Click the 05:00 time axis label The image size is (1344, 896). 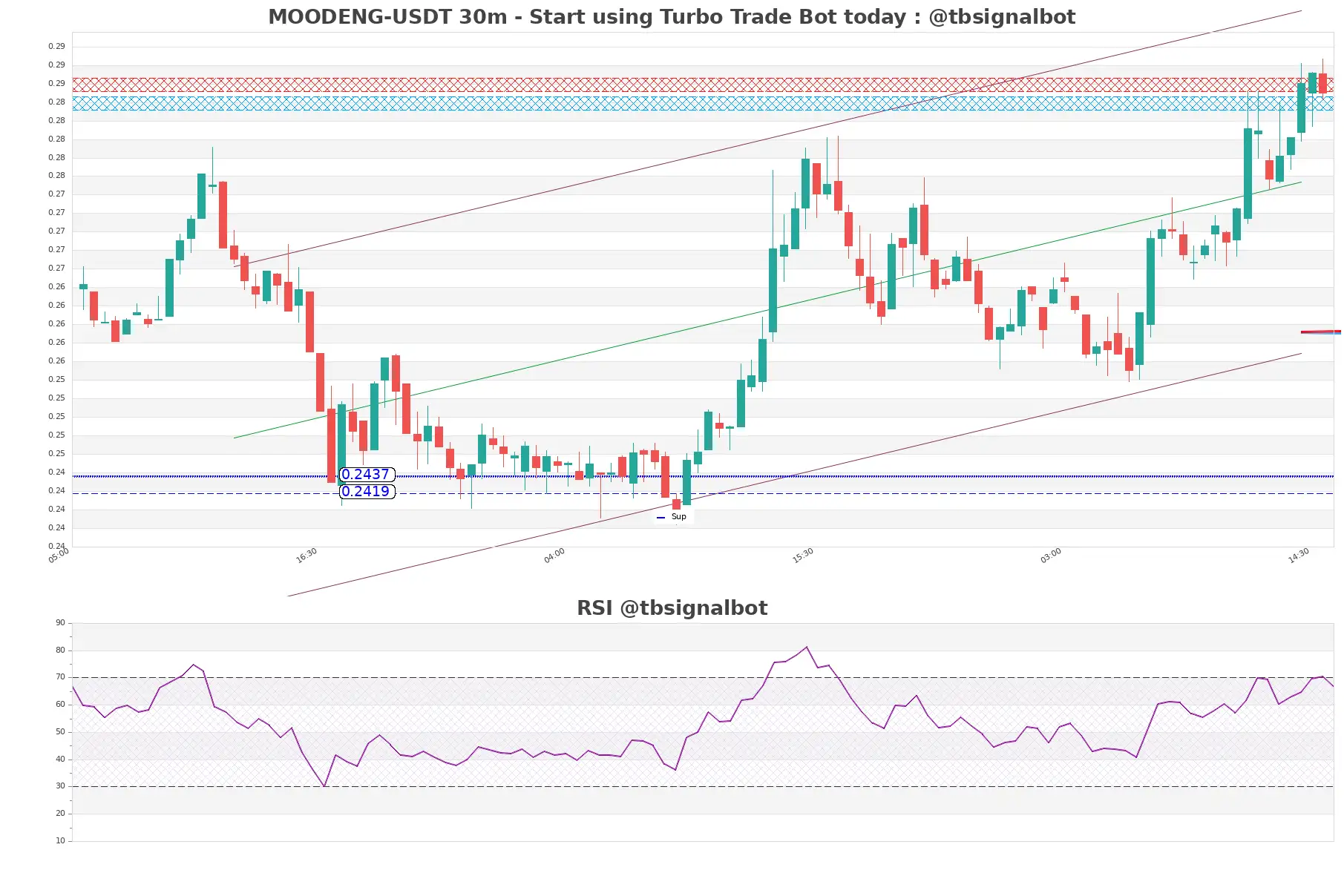point(59,556)
